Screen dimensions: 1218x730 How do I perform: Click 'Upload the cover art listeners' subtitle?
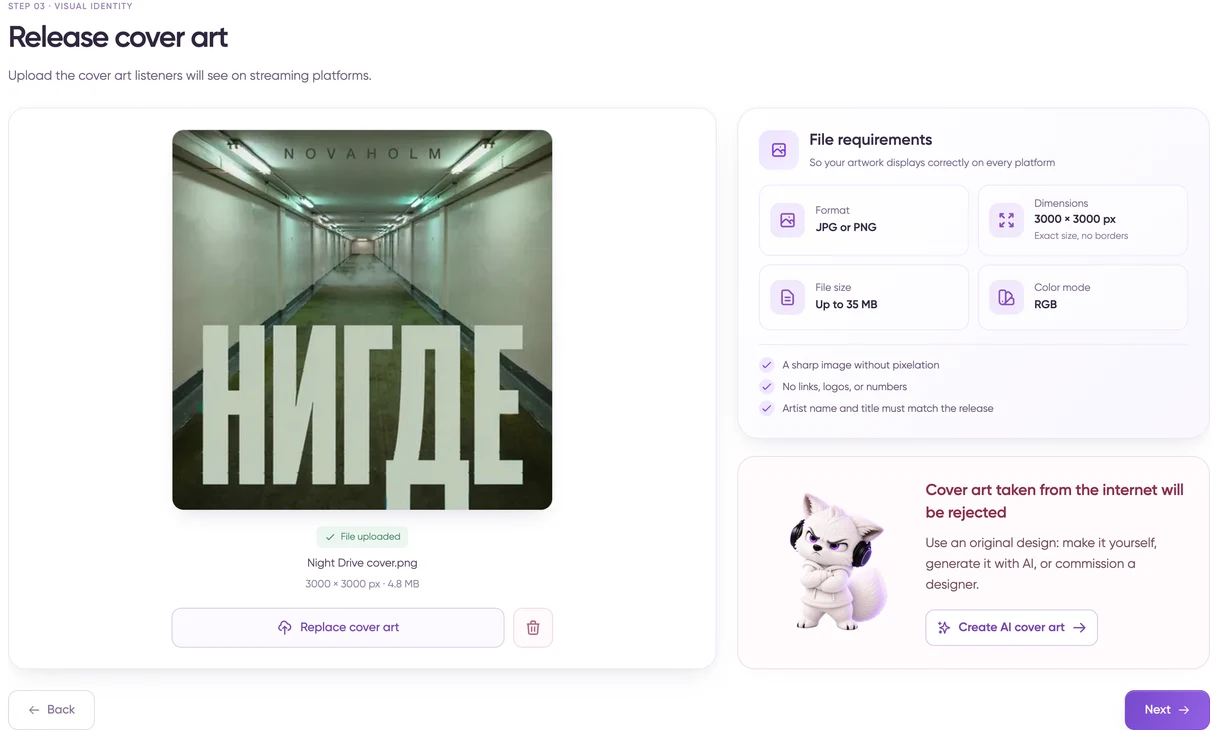click(x=190, y=75)
